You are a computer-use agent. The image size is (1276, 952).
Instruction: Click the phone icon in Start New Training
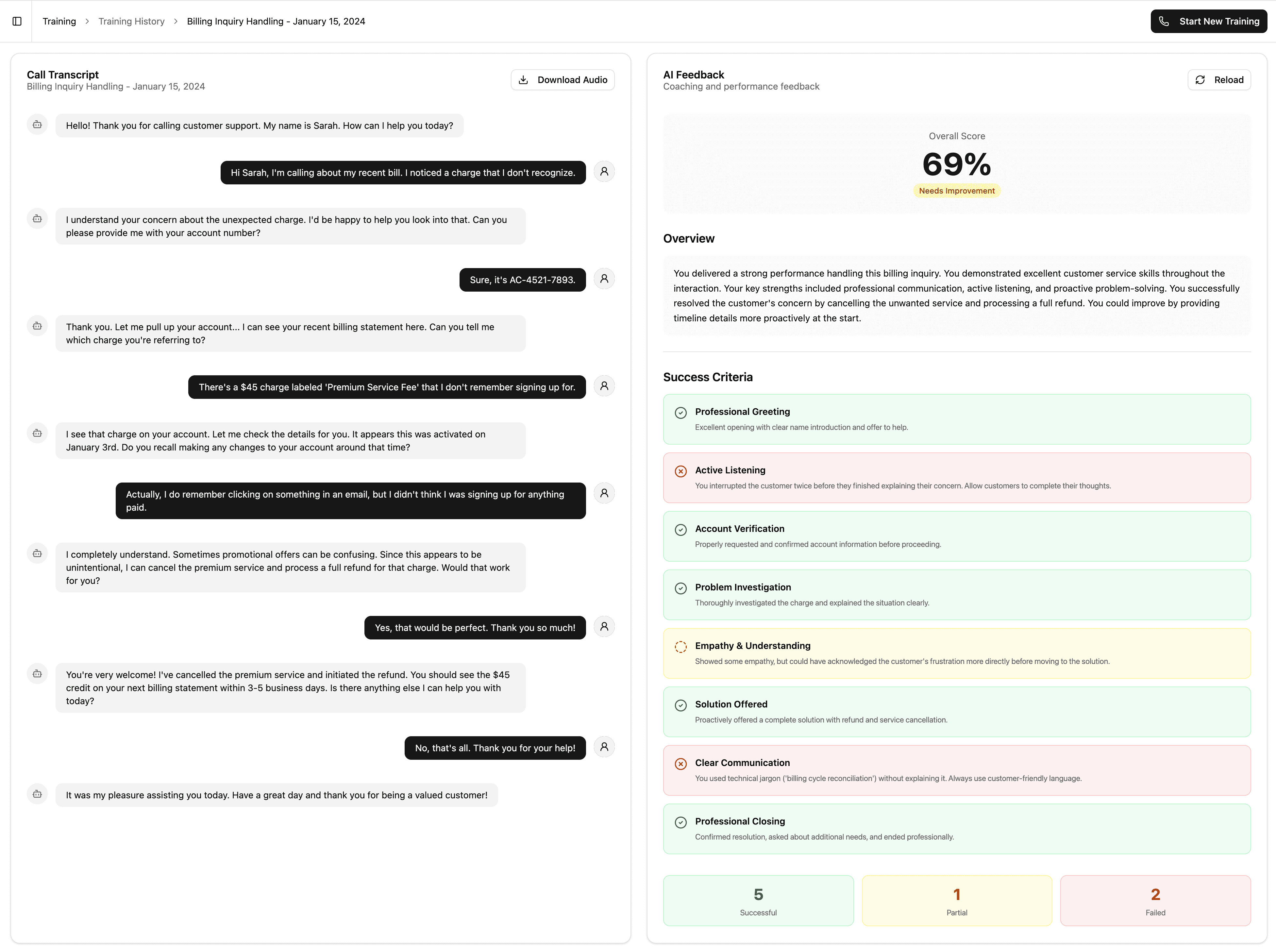(1164, 21)
